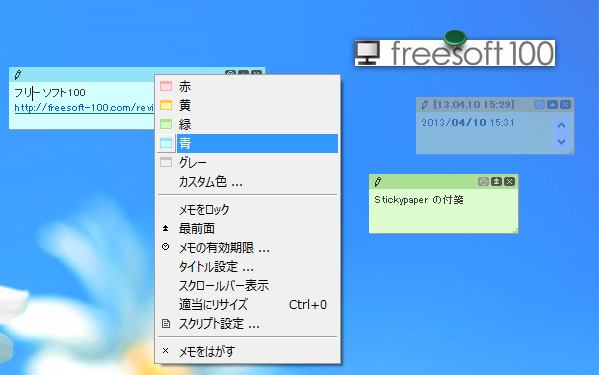Image resolution: width=599 pixels, height=375 pixels.
Task: Open メモの有効期限 expiry setting
Action: [248, 248]
